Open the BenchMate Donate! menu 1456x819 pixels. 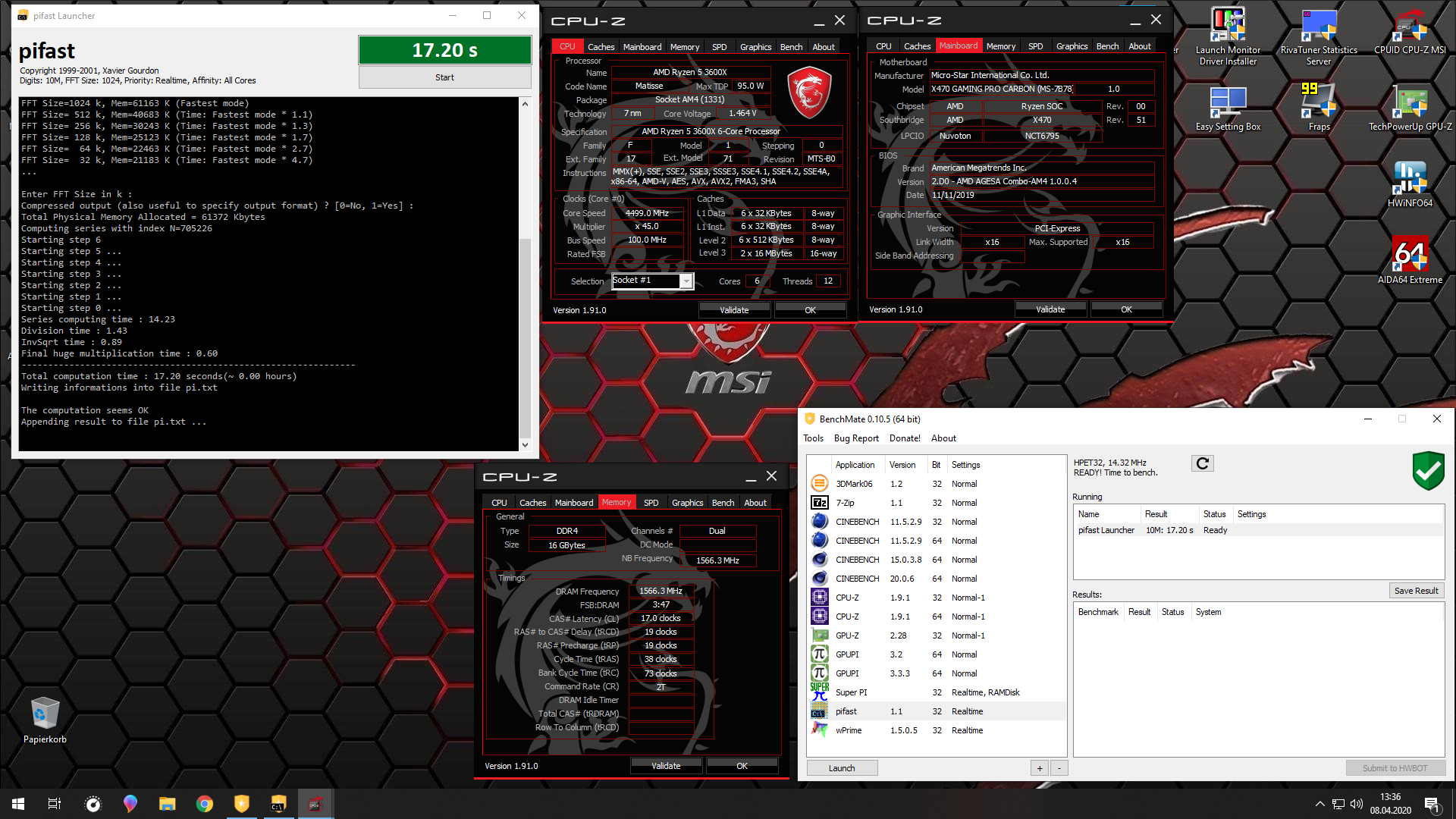tap(905, 438)
